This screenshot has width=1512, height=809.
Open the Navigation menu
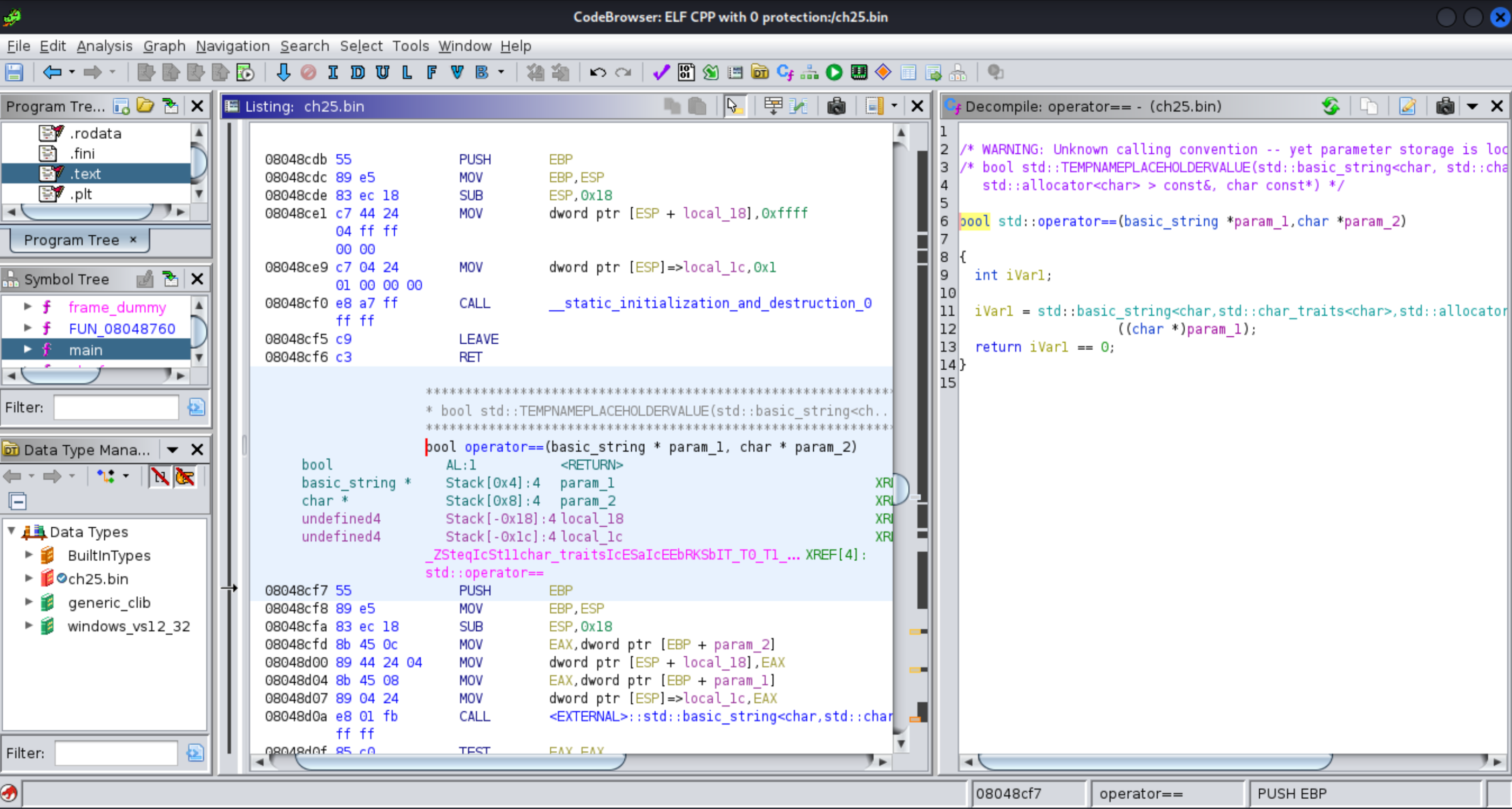232,46
